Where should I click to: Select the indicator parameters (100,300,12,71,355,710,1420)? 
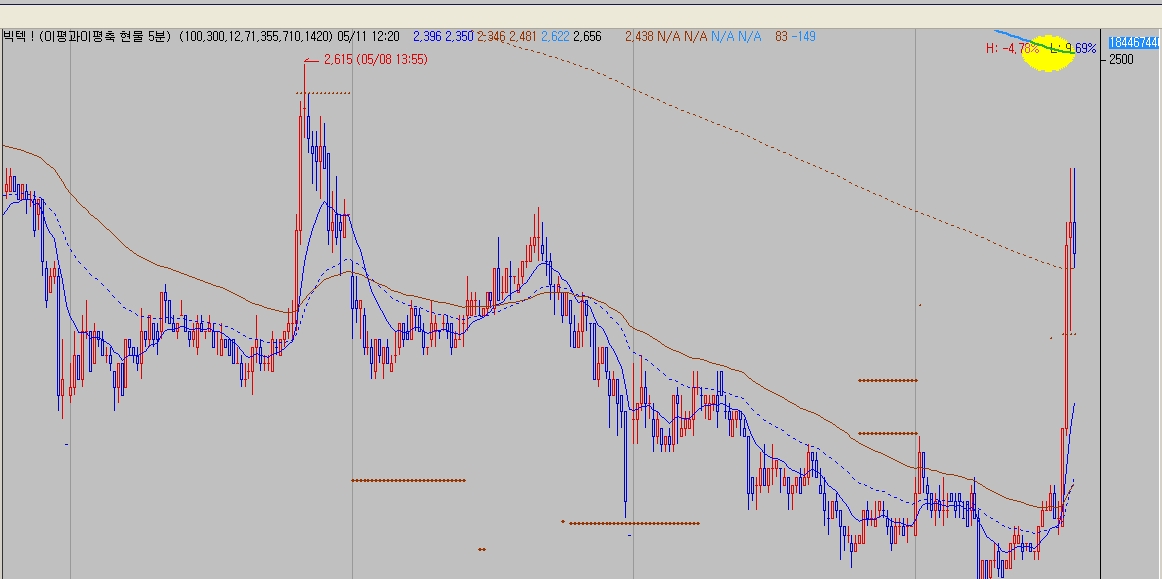tap(256, 36)
